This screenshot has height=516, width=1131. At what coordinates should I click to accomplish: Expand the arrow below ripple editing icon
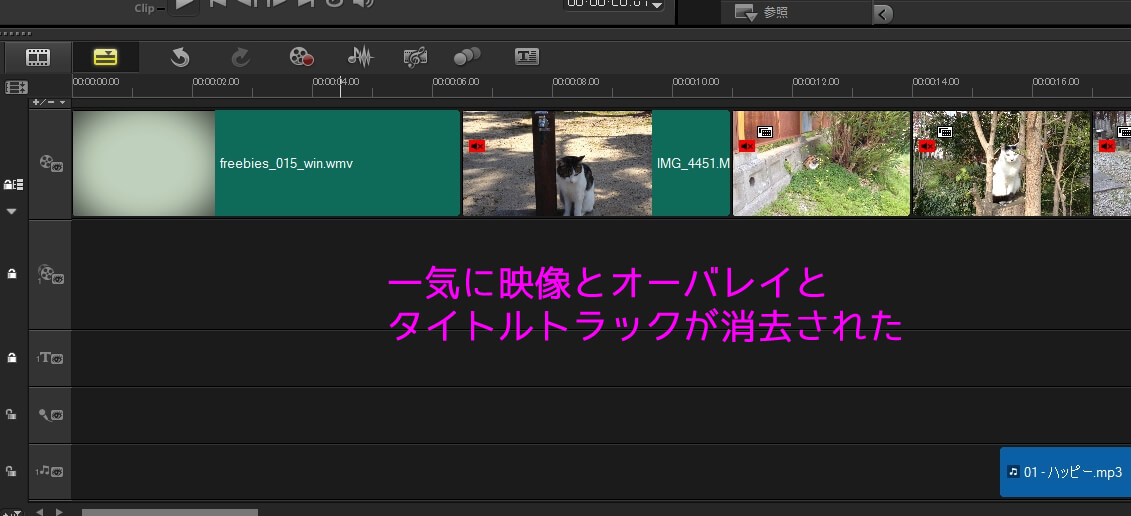pos(12,212)
